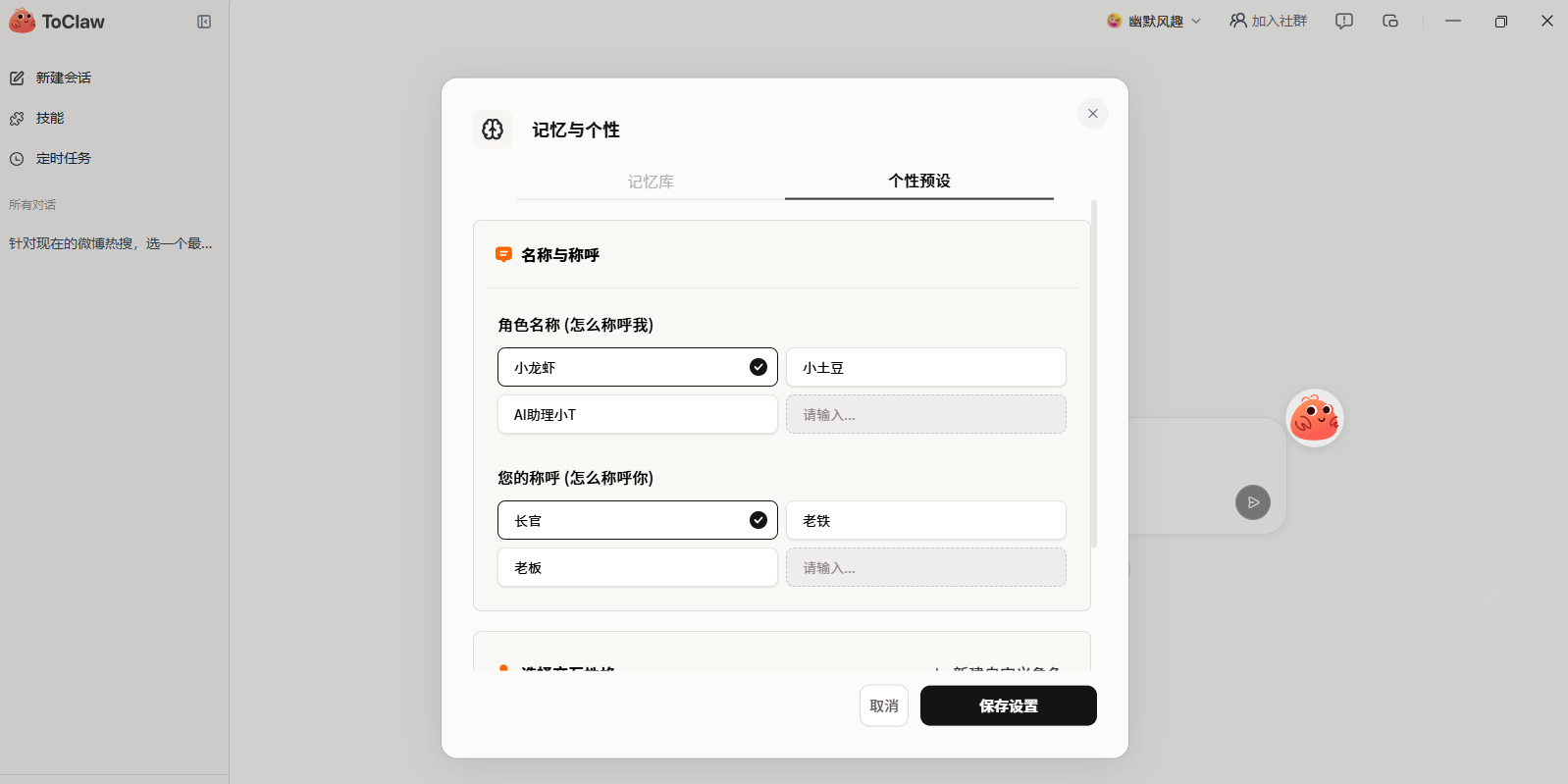
Task: Choose 老铁 as your title
Action: (x=925, y=520)
